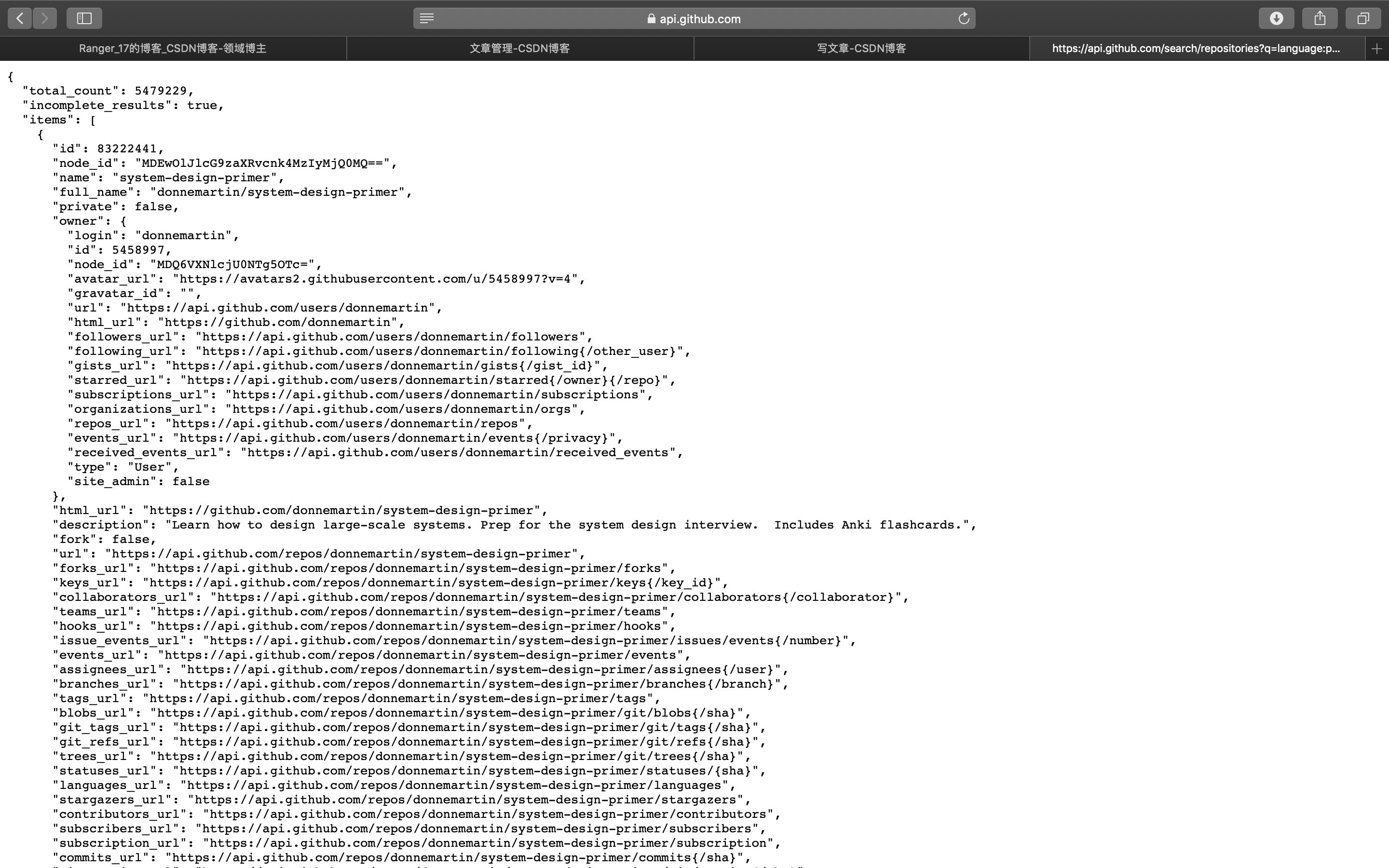Click the forward navigation arrow
This screenshot has height=868, width=1389.
coord(45,18)
